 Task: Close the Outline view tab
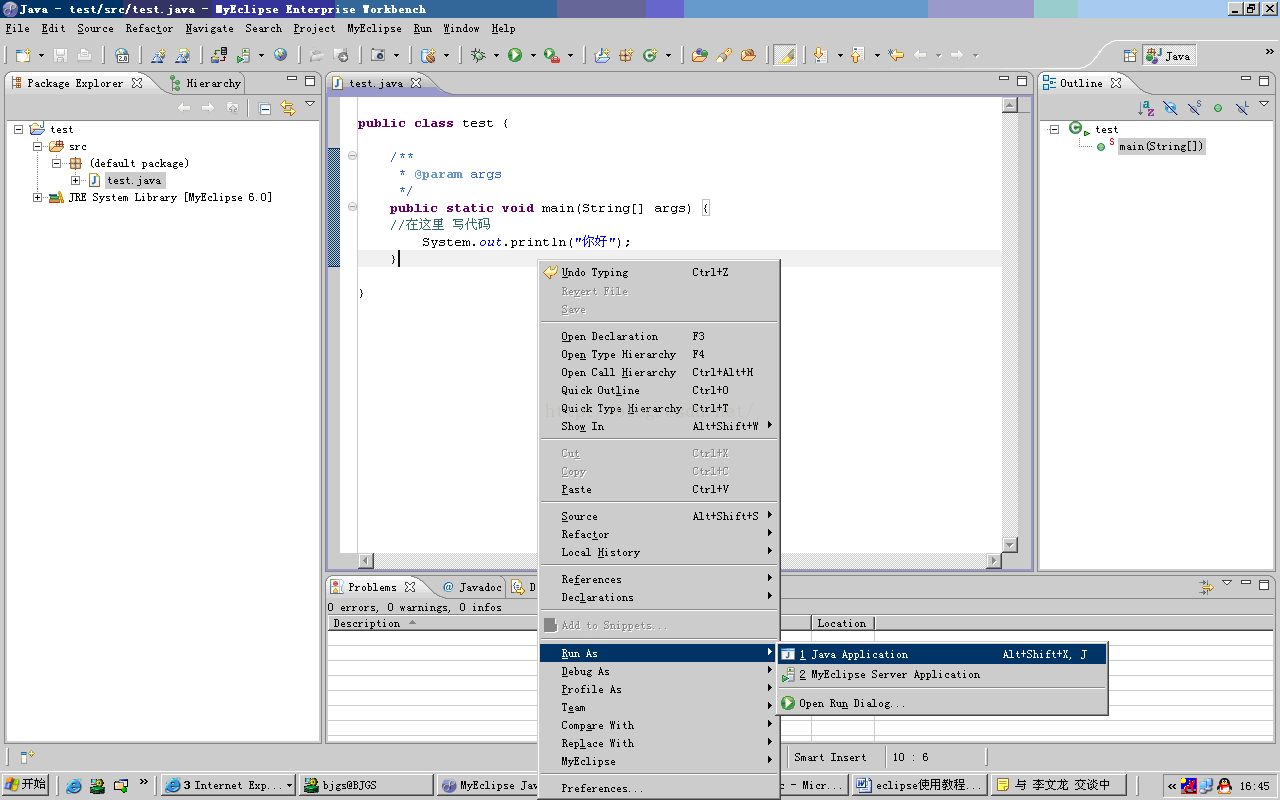(x=1116, y=83)
